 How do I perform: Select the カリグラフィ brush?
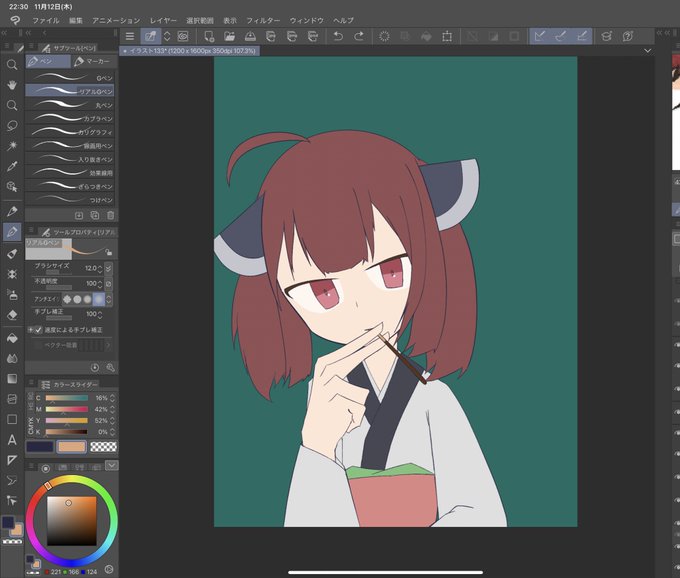coord(70,132)
